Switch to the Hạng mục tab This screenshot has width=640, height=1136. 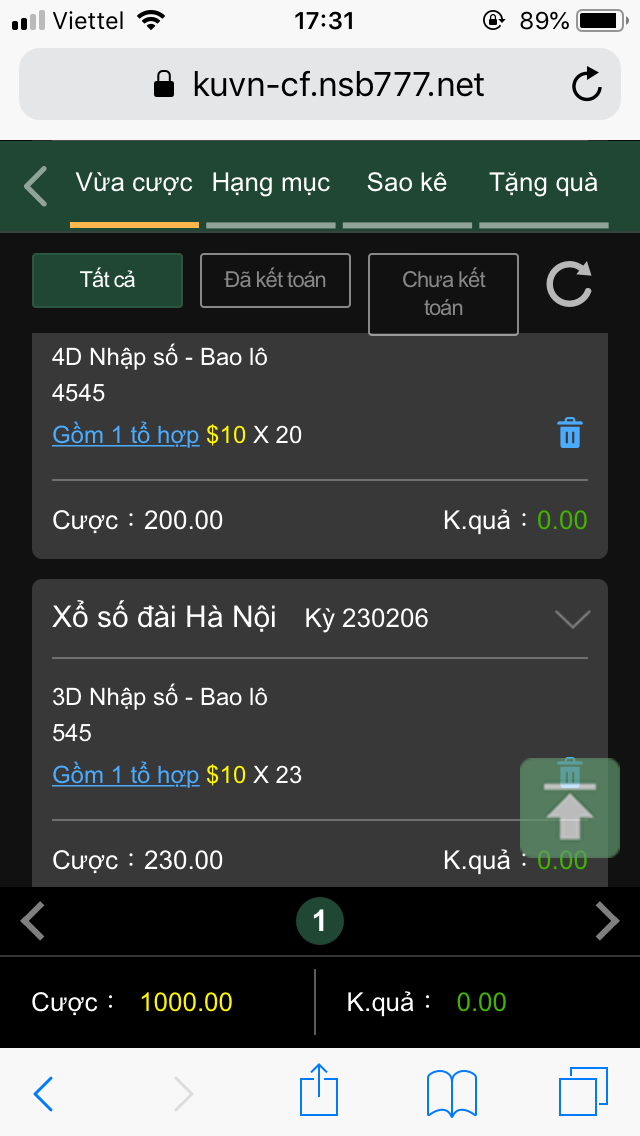click(271, 183)
